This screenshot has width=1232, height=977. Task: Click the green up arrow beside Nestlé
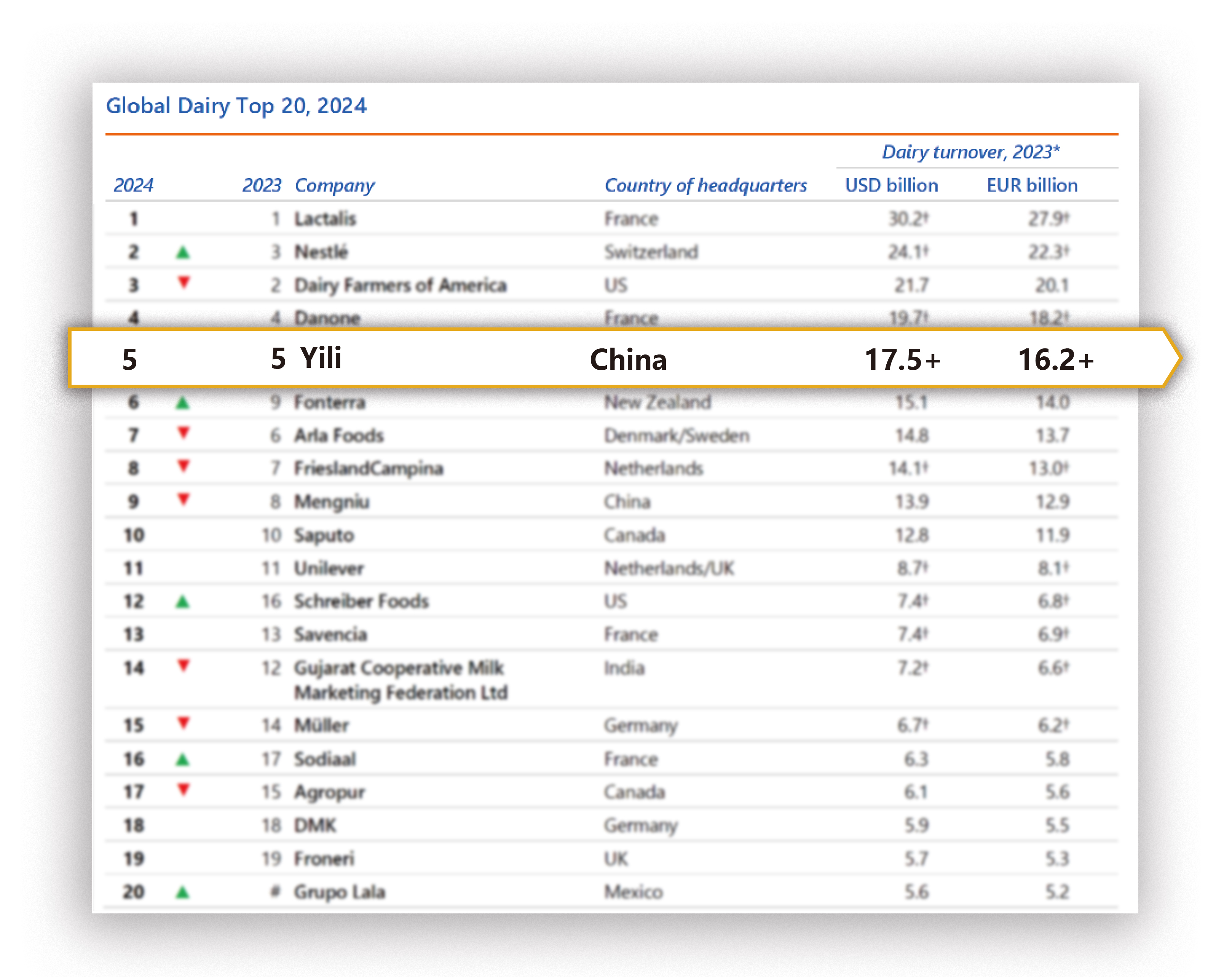[183, 252]
